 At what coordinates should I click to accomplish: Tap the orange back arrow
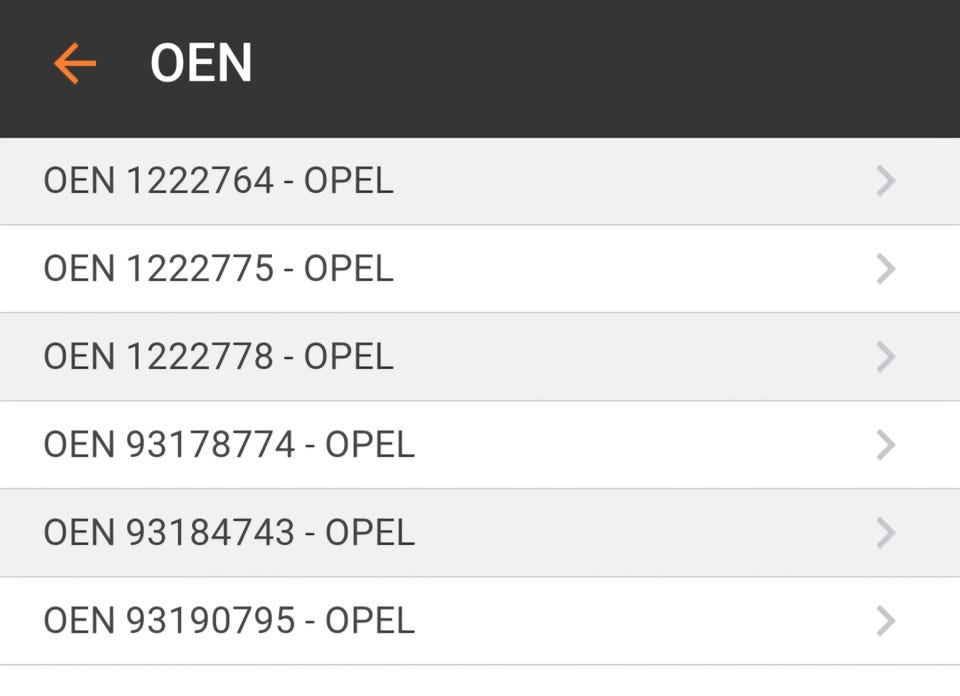click(x=75, y=64)
